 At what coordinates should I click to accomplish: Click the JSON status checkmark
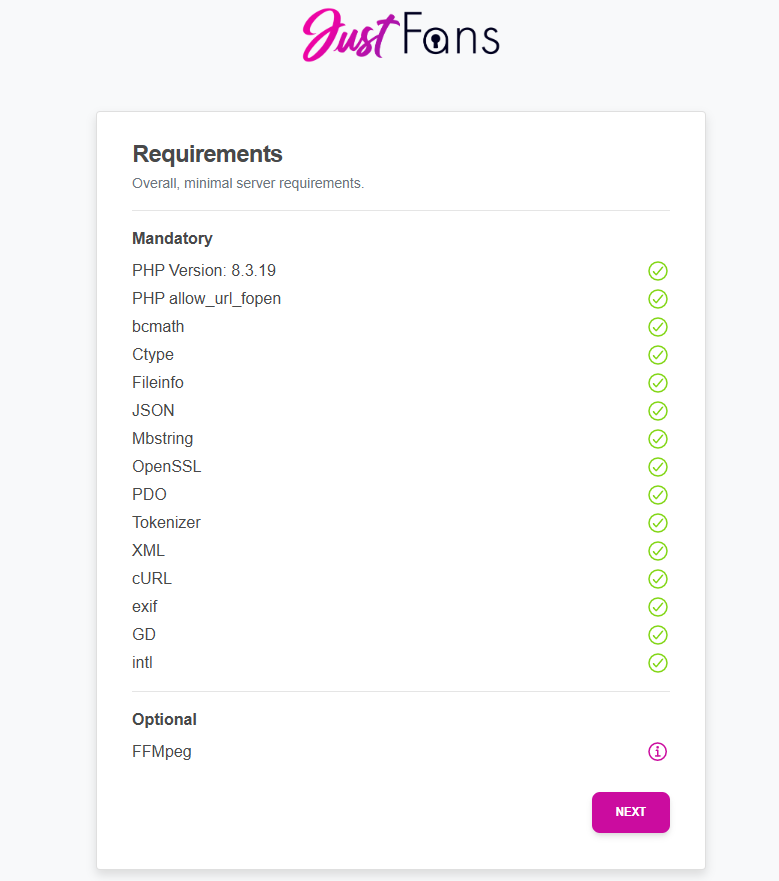point(657,411)
